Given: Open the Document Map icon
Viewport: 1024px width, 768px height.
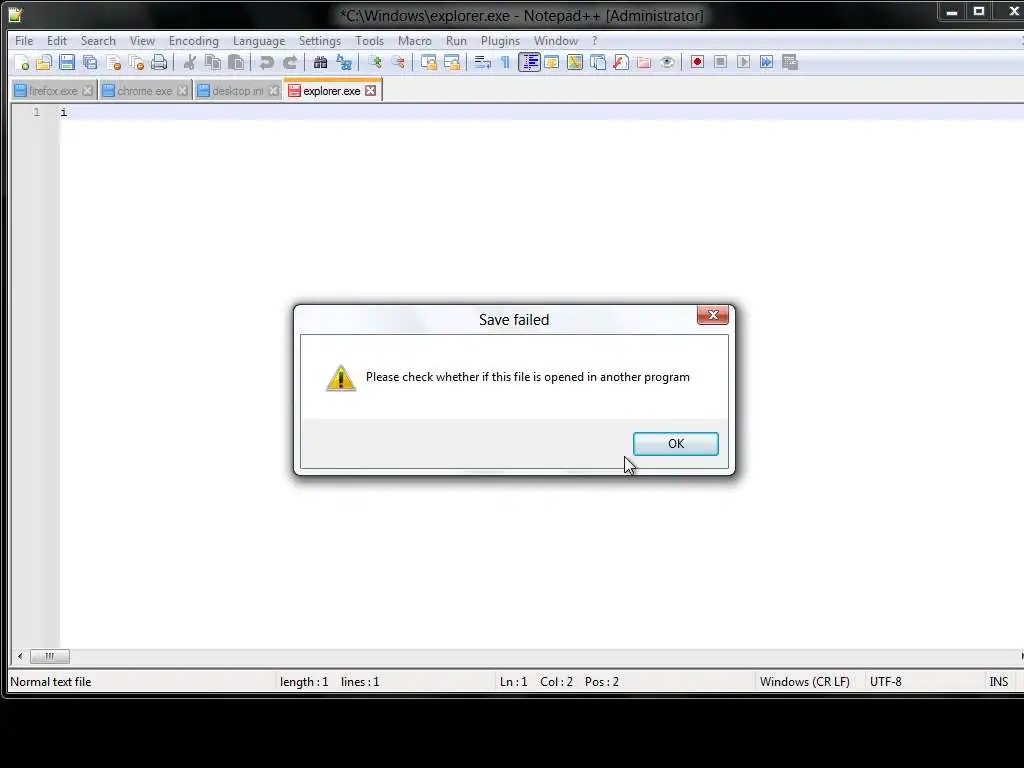Looking at the screenshot, I should click(575, 63).
